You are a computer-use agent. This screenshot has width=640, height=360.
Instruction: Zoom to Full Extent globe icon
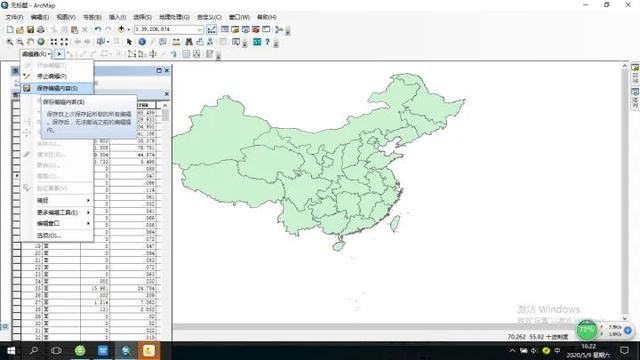[x=41, y=42]
